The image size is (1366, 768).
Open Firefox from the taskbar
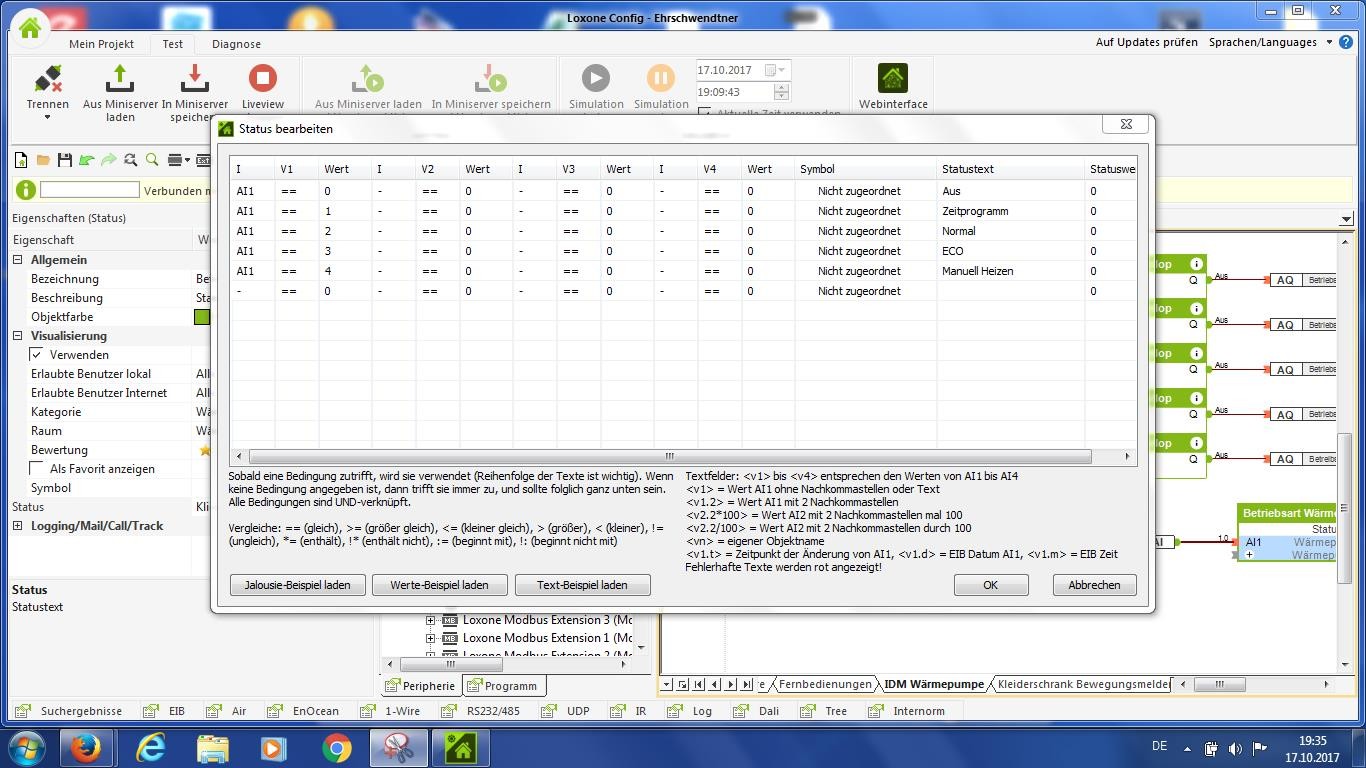[85, 747]
